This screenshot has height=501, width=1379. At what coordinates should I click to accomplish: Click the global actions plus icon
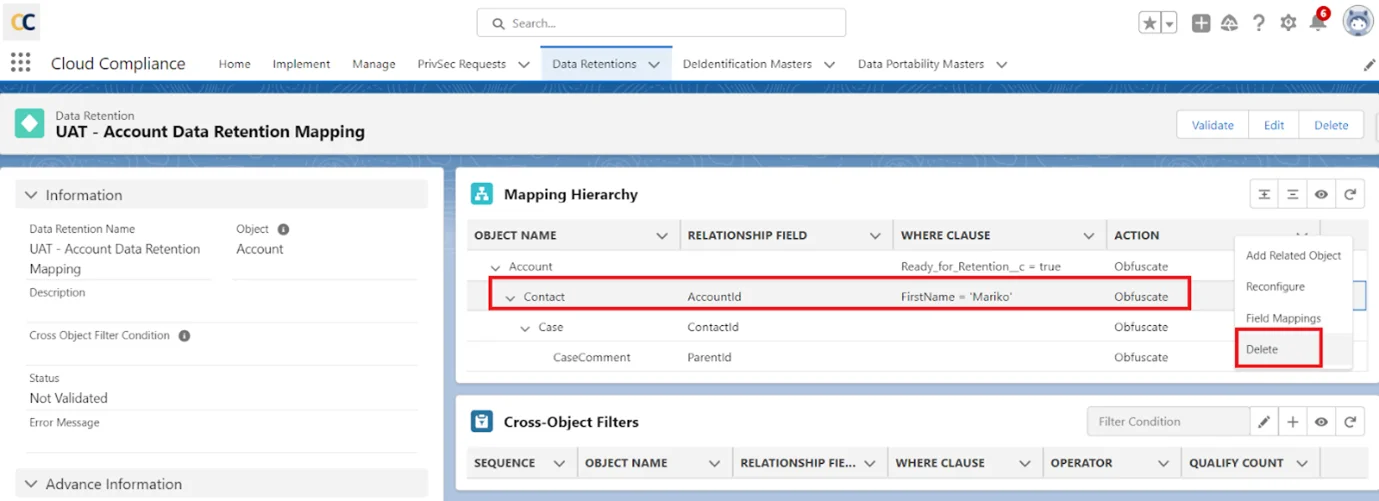[1201, 23]
